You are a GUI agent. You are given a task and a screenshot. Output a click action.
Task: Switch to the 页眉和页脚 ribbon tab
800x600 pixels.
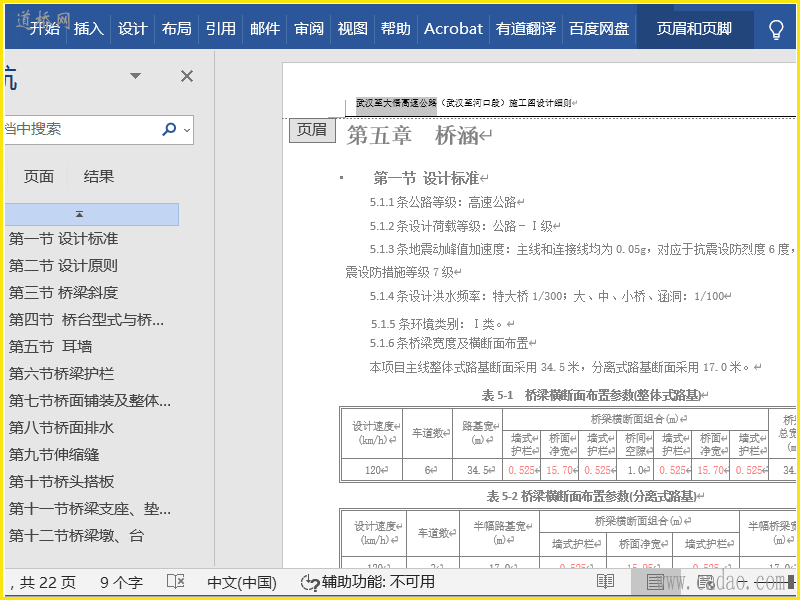[x=693, y=29]
